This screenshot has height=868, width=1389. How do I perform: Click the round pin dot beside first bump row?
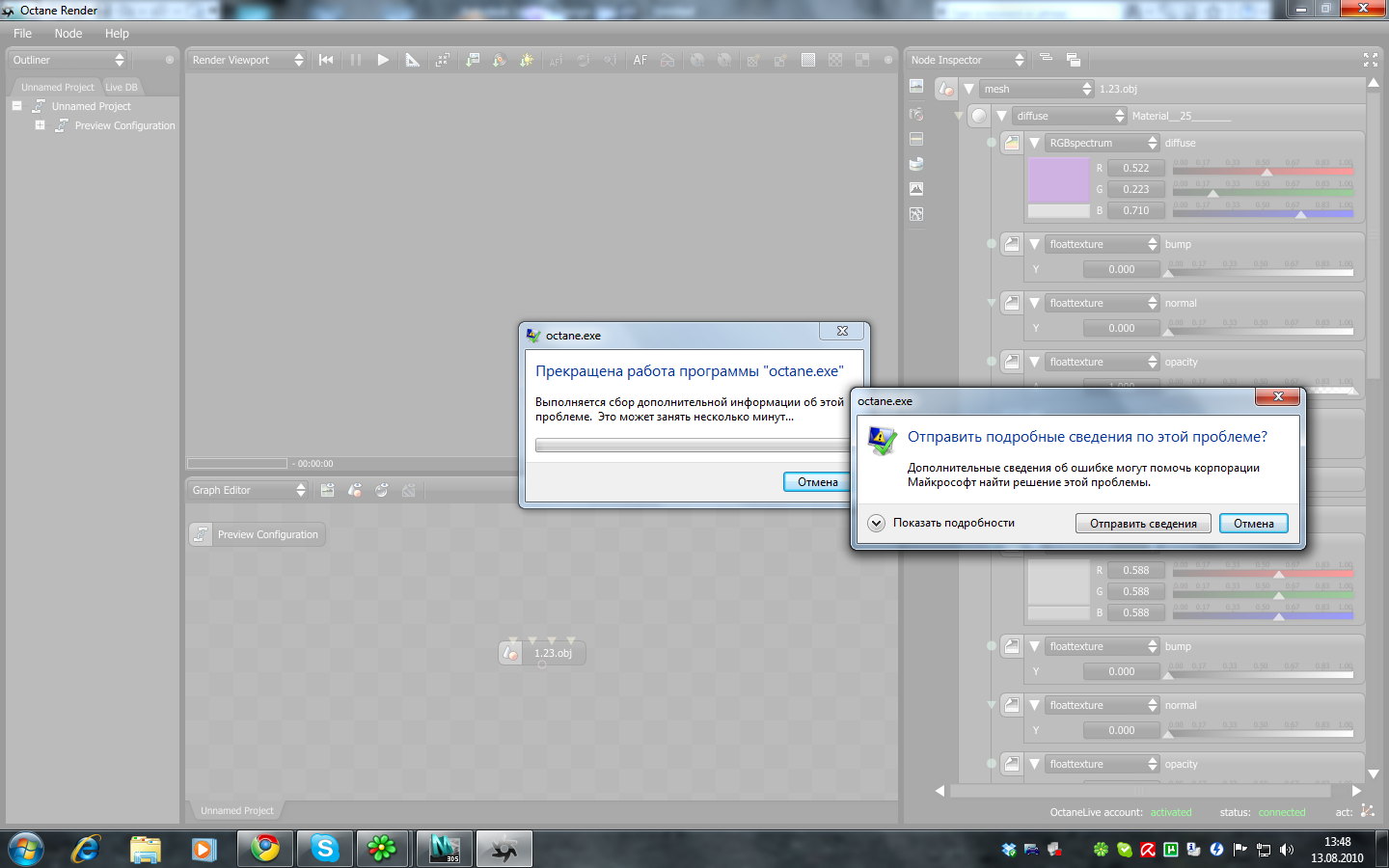(992, 244)
